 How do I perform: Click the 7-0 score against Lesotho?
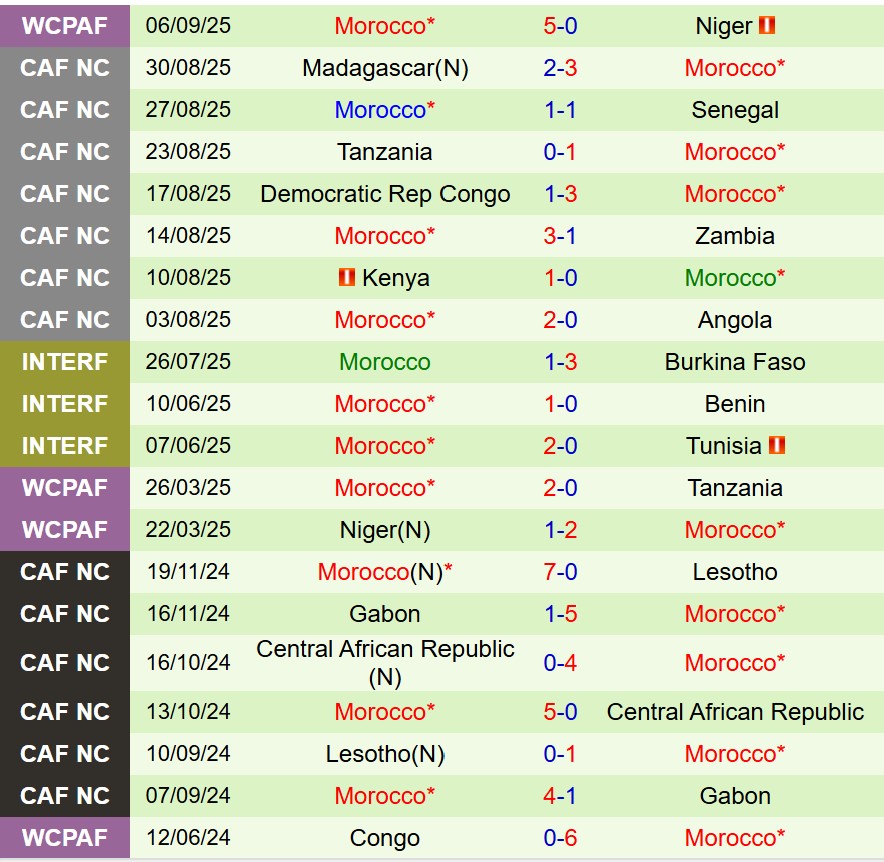pos(560,572)
